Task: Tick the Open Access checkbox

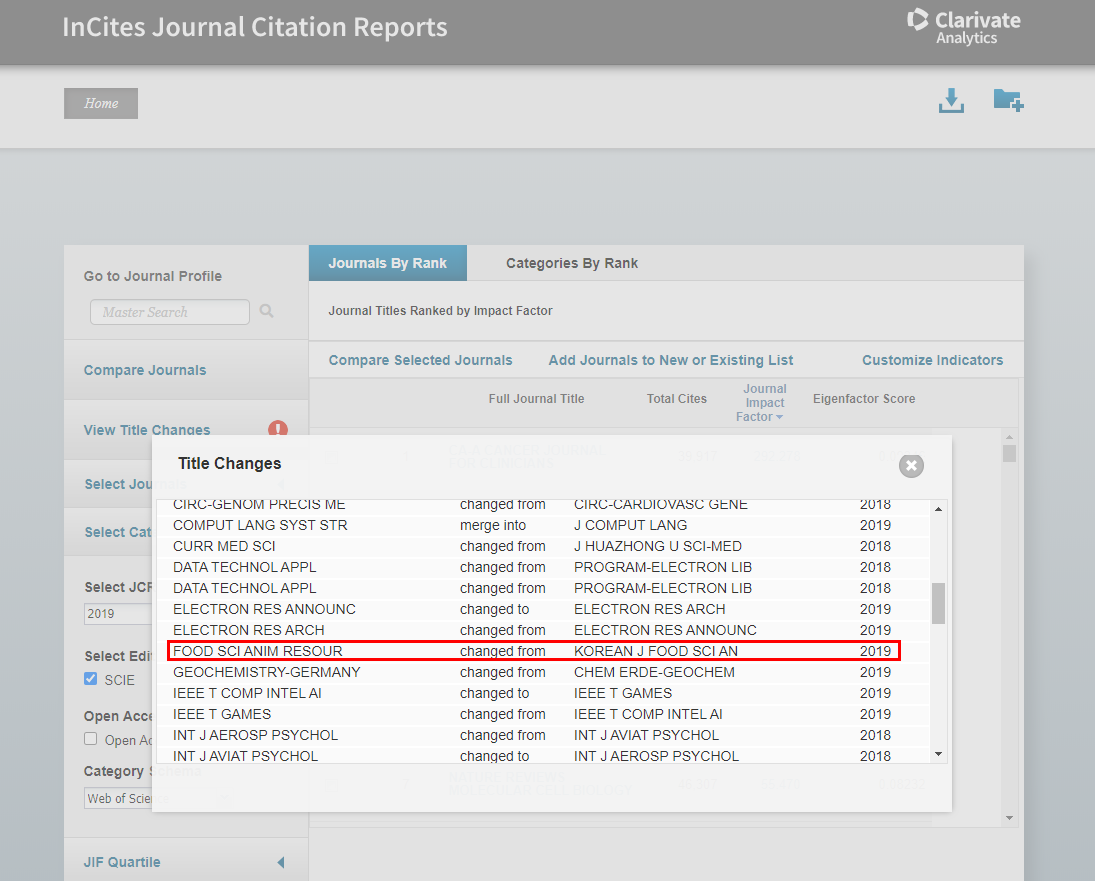Action: (x=91, y=739)
